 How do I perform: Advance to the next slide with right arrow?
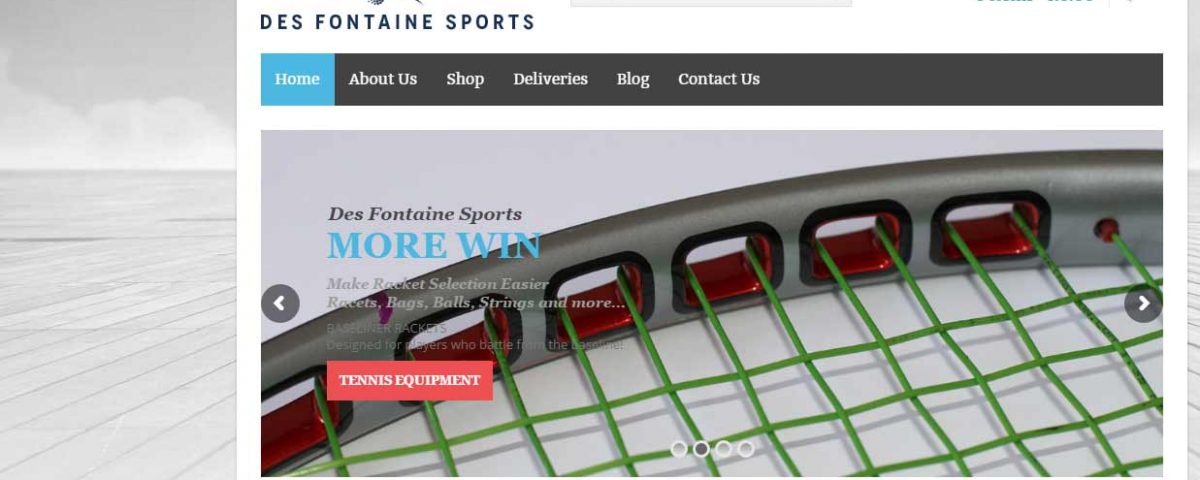(x=1143, y=303)
